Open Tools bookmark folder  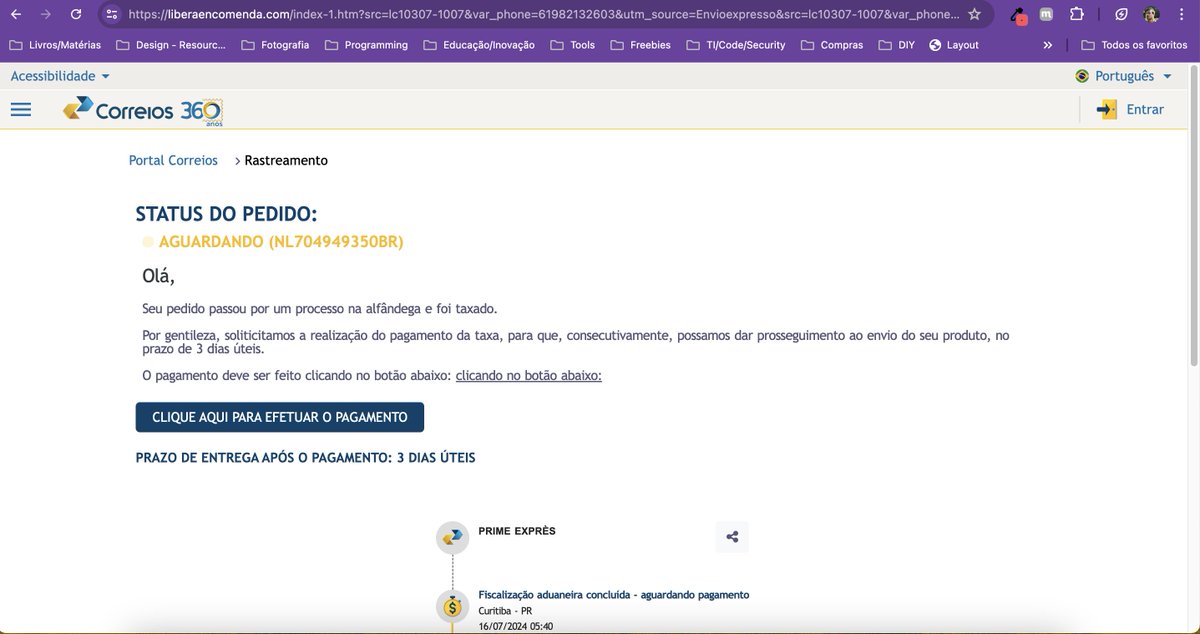tap(572, 45)
